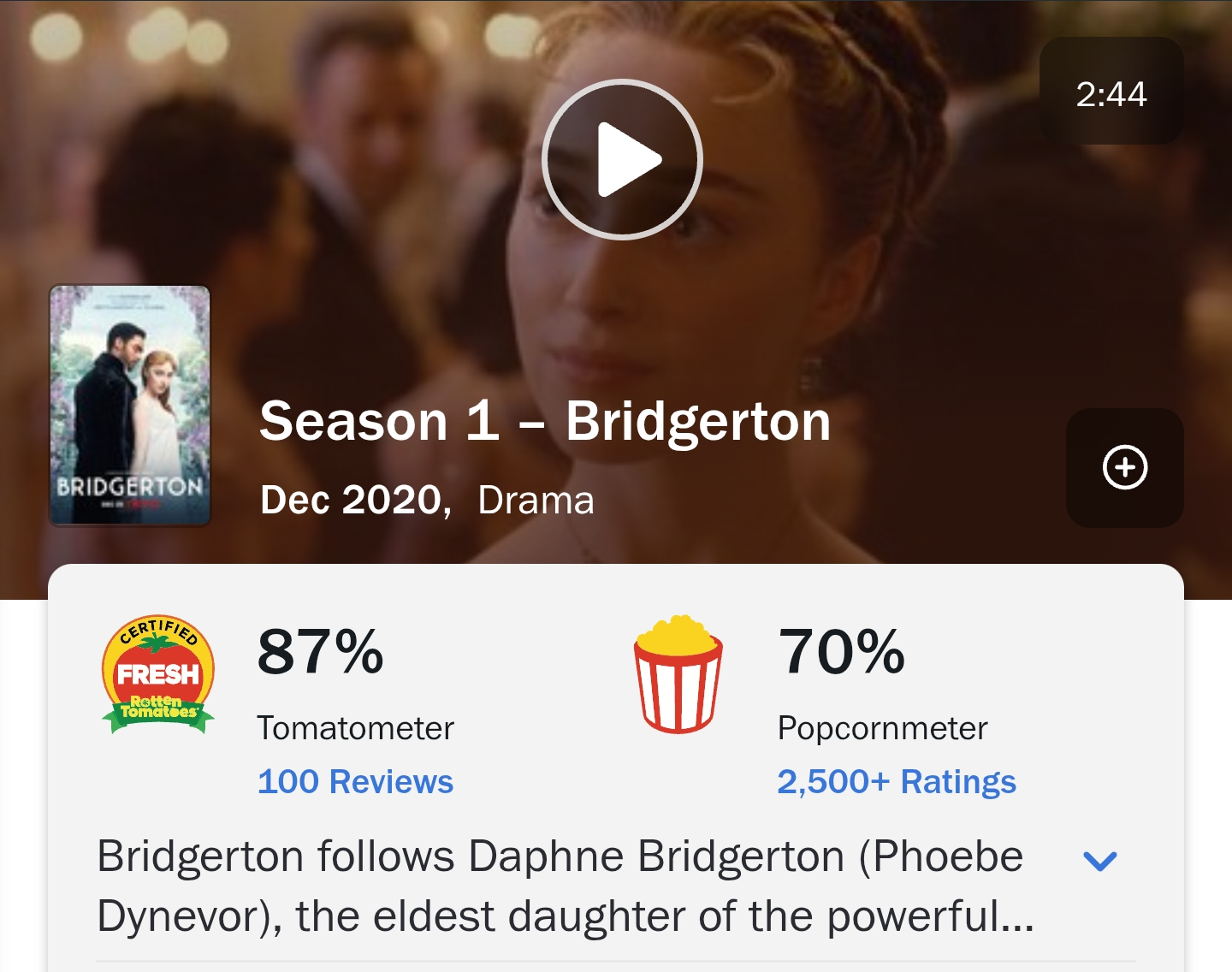This screenshot has width=1232, height=972.
Task: Open the 2,500+ Ratings link
Action: coord(896,782)
